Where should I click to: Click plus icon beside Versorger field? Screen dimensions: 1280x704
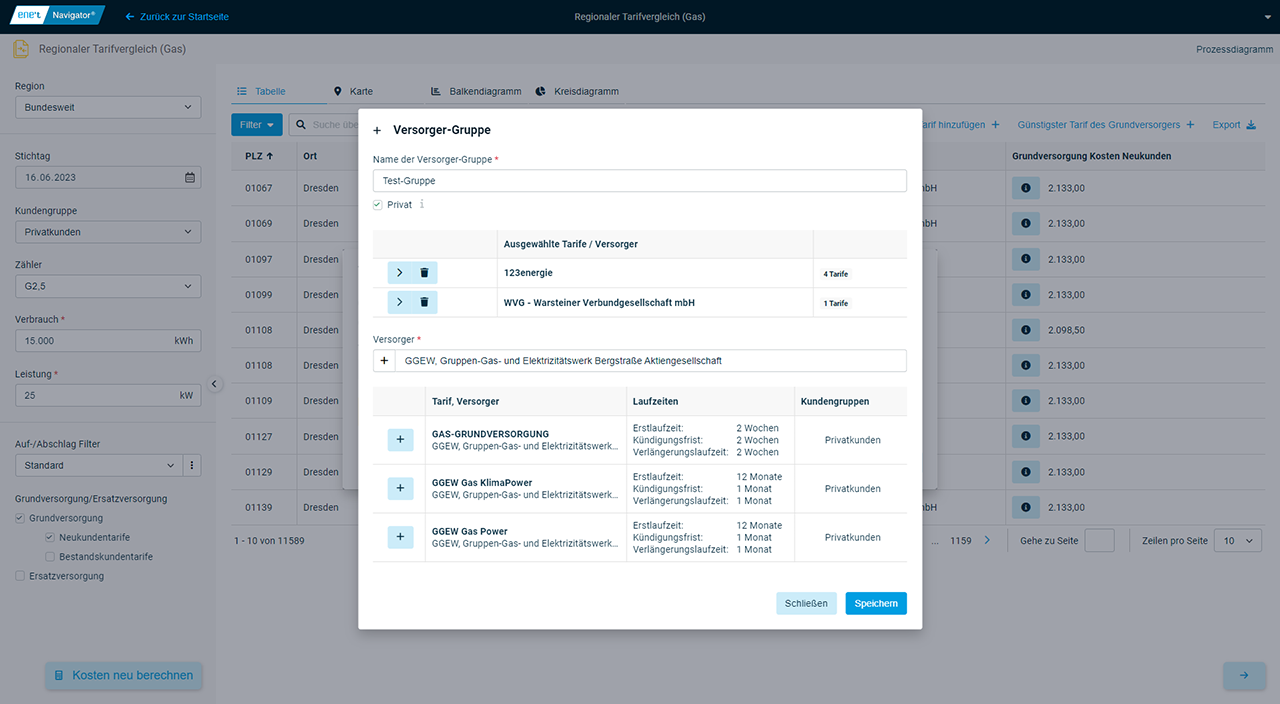click(x=385, y=361)
